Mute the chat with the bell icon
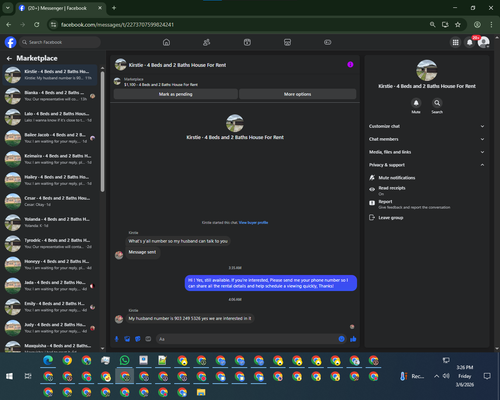The image size is (500, 400). pos(416,103)
